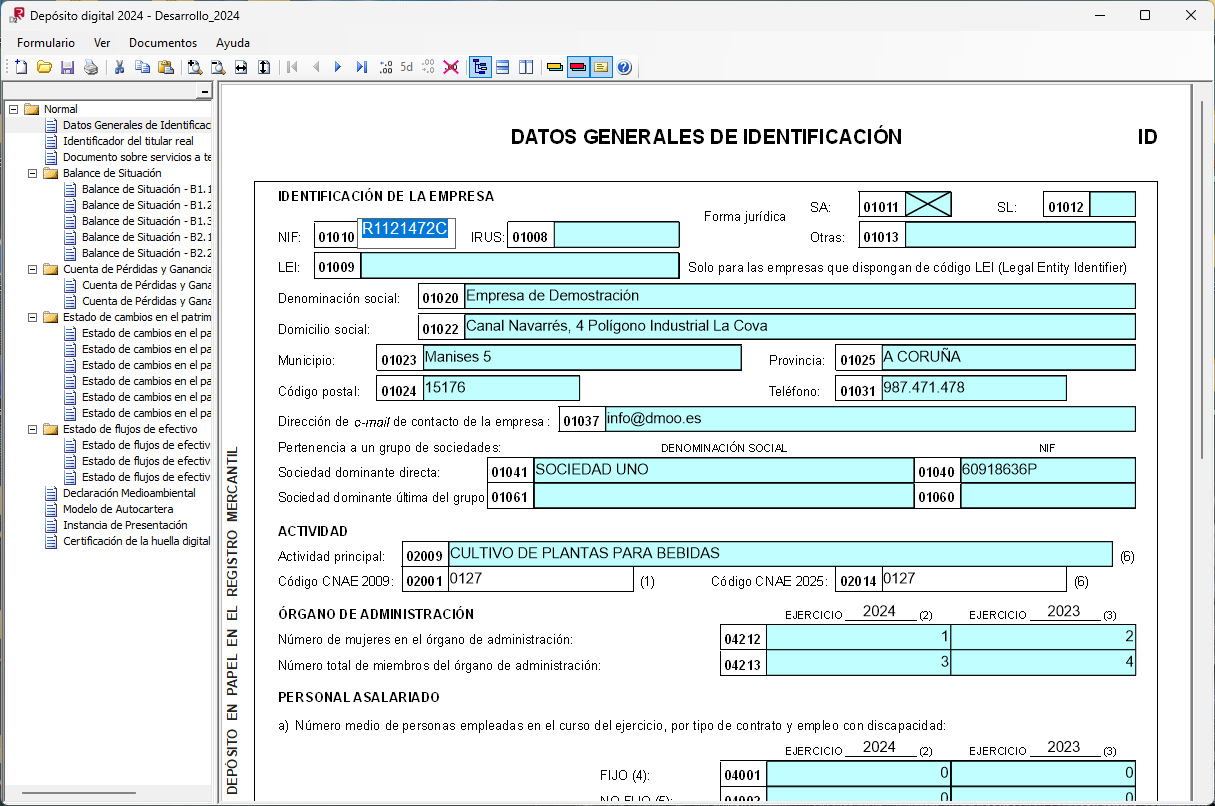Click the 5d decimal format toolbar icon
This screenshot has height=806, width=1215.
click(405, 67)
